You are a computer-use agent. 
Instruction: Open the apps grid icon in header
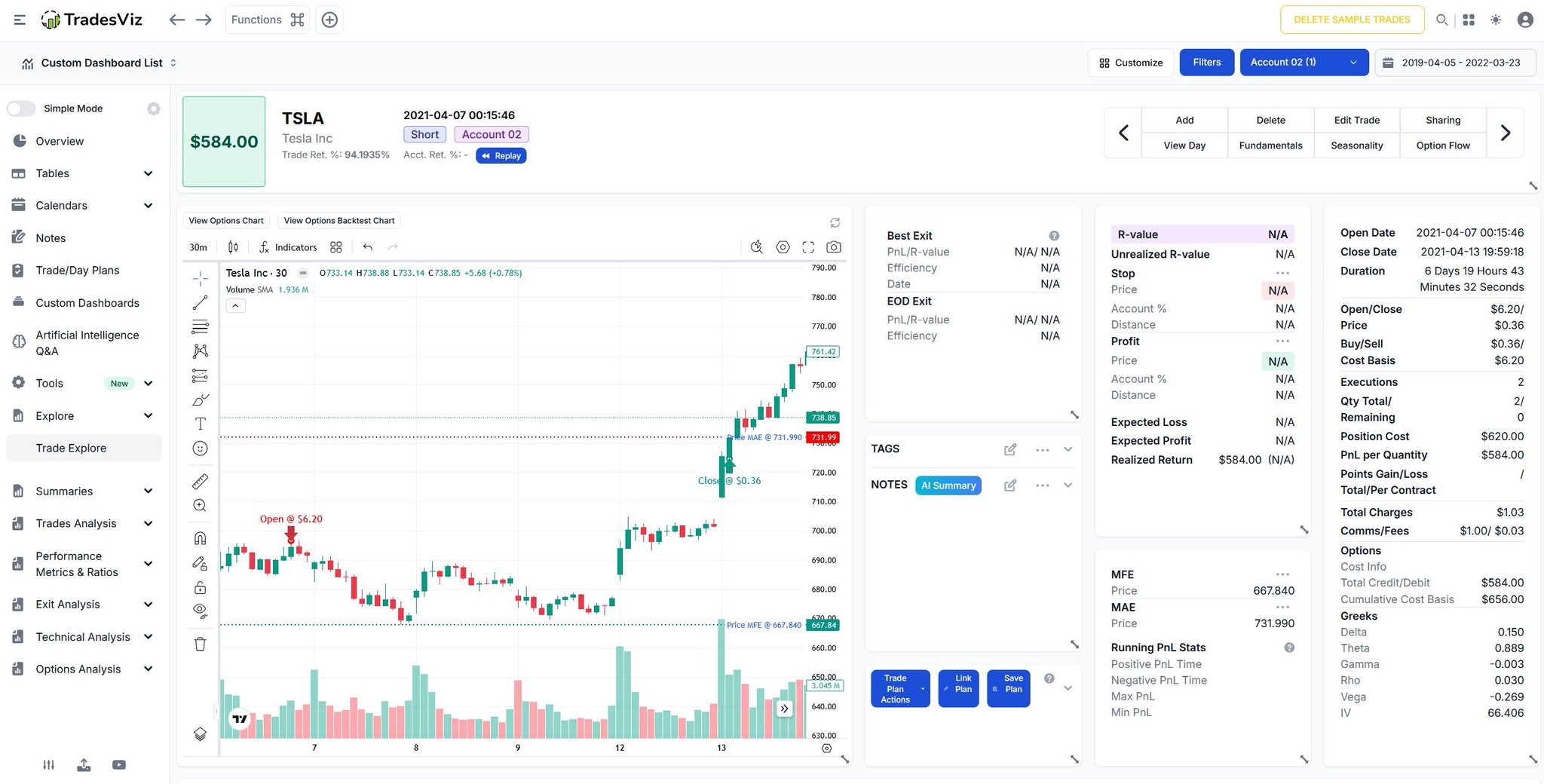tap(1469, 20)
